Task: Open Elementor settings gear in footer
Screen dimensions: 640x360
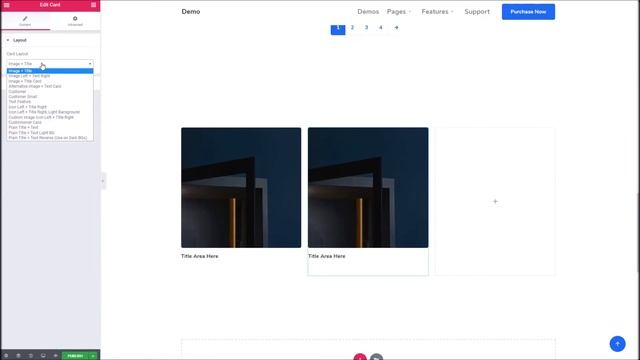Action: (6, 356)
